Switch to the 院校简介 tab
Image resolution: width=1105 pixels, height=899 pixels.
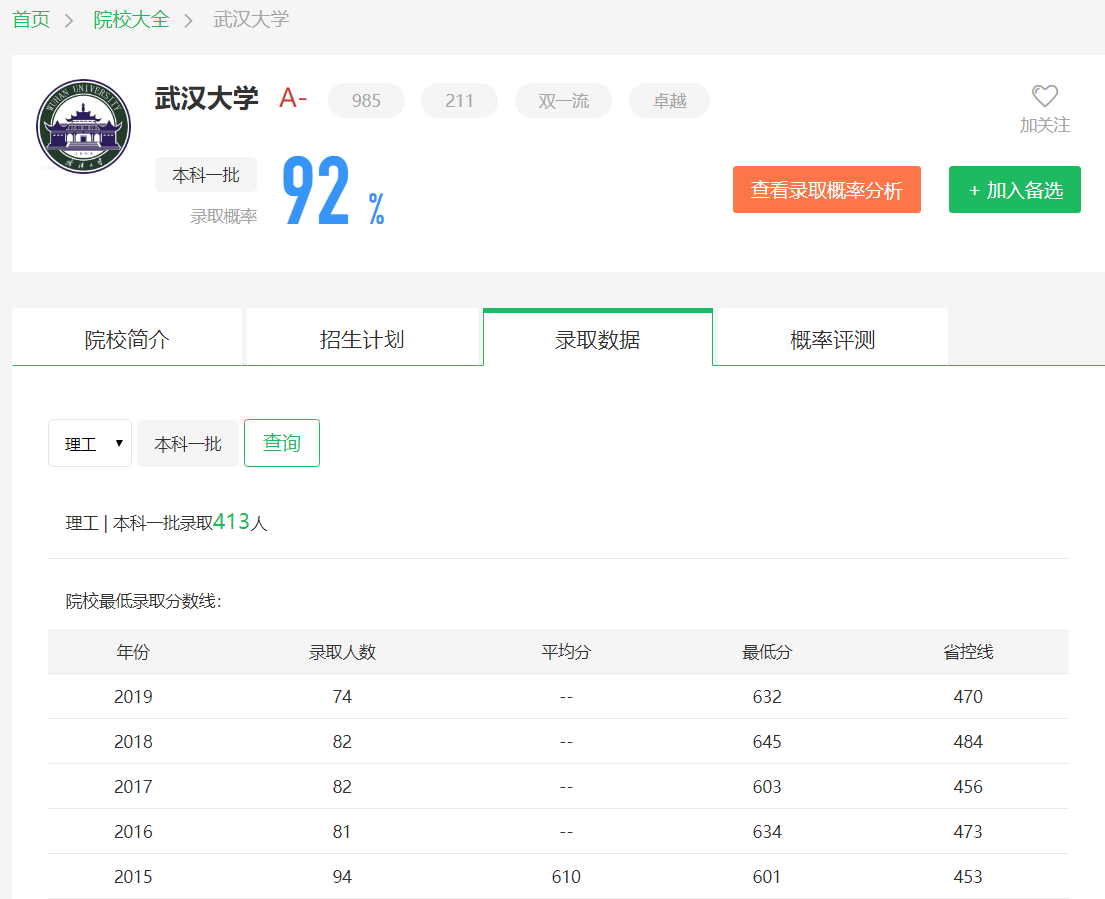(x=127, y=339)
